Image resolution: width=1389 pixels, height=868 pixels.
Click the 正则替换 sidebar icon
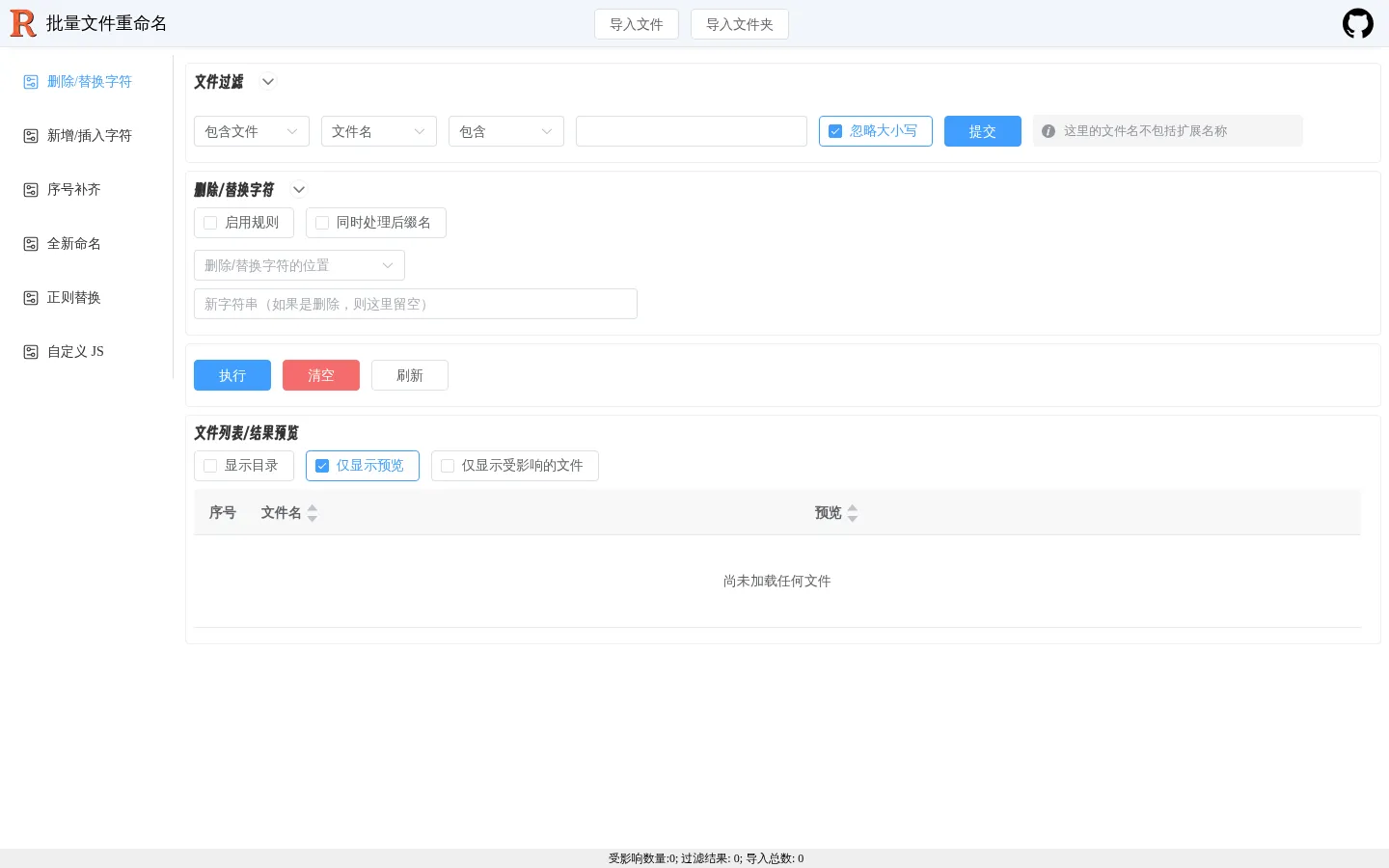[31, 298]
